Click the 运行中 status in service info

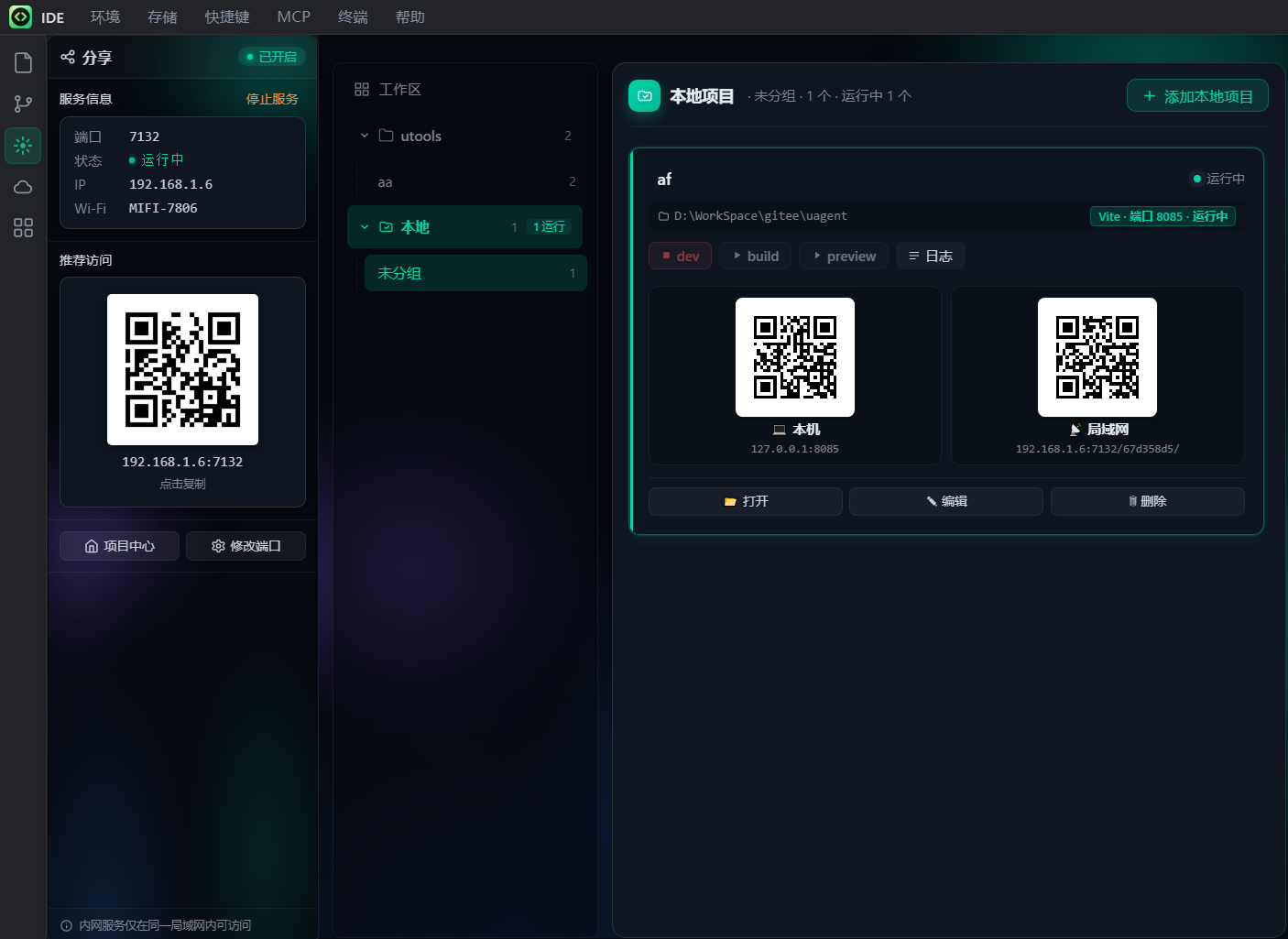[x=157, y=160]
